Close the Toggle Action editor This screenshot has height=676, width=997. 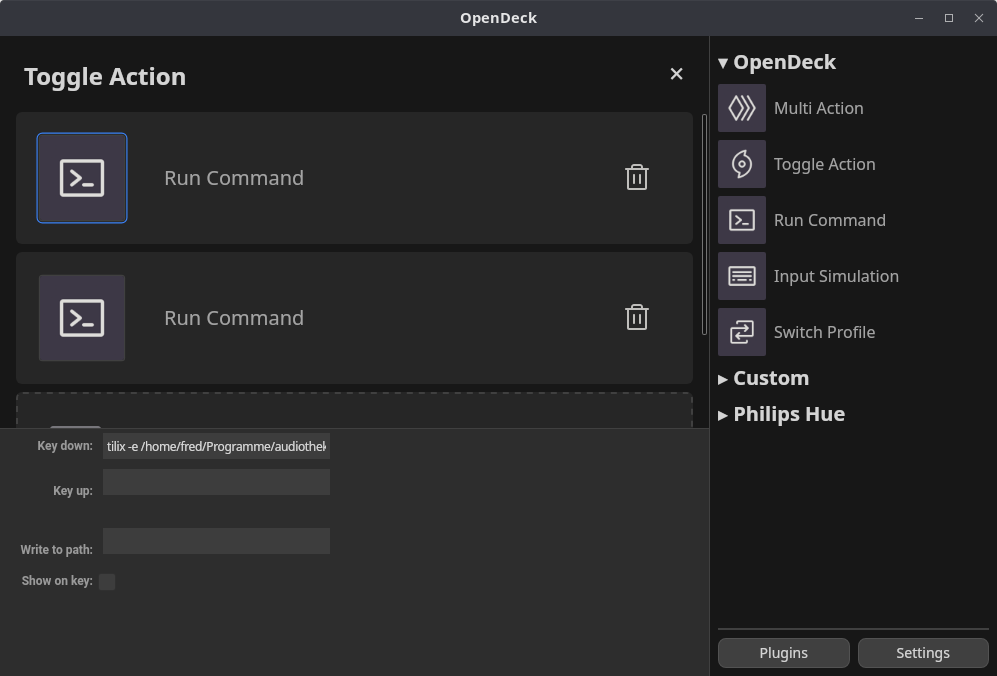676,73
